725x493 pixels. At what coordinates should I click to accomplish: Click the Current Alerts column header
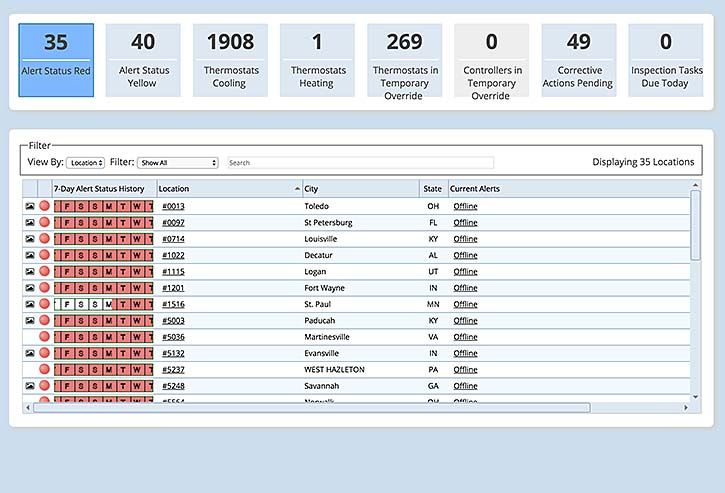569,189
